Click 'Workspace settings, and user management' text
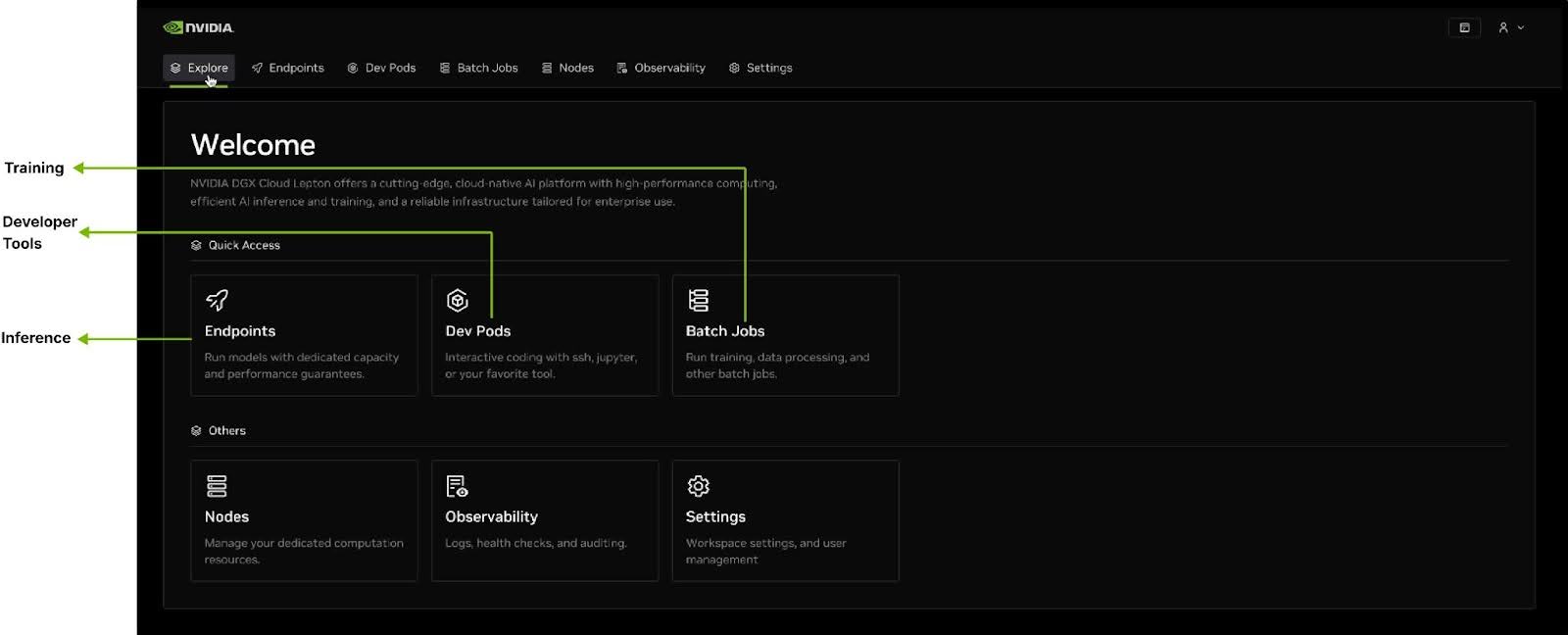This screenshot has height=635, width=1568. point(765,551)
